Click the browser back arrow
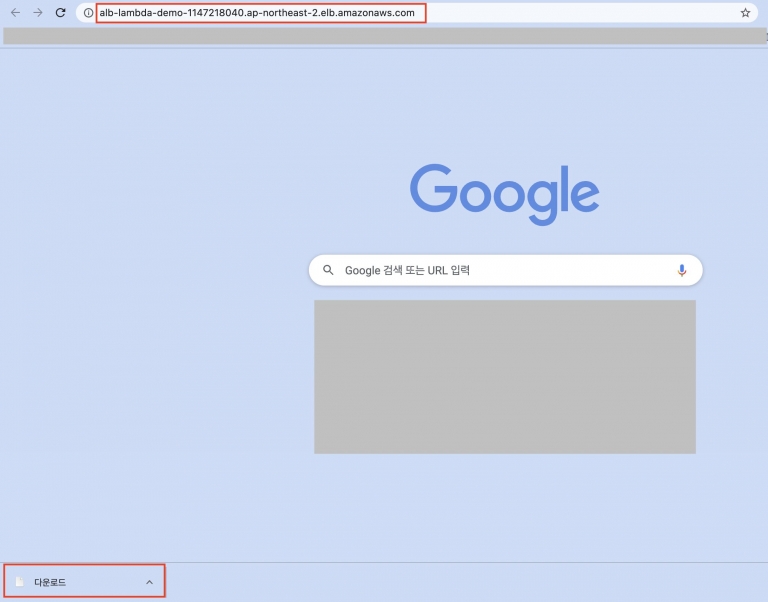The height and width of the screenshot is (602, 768). point(15,13)
